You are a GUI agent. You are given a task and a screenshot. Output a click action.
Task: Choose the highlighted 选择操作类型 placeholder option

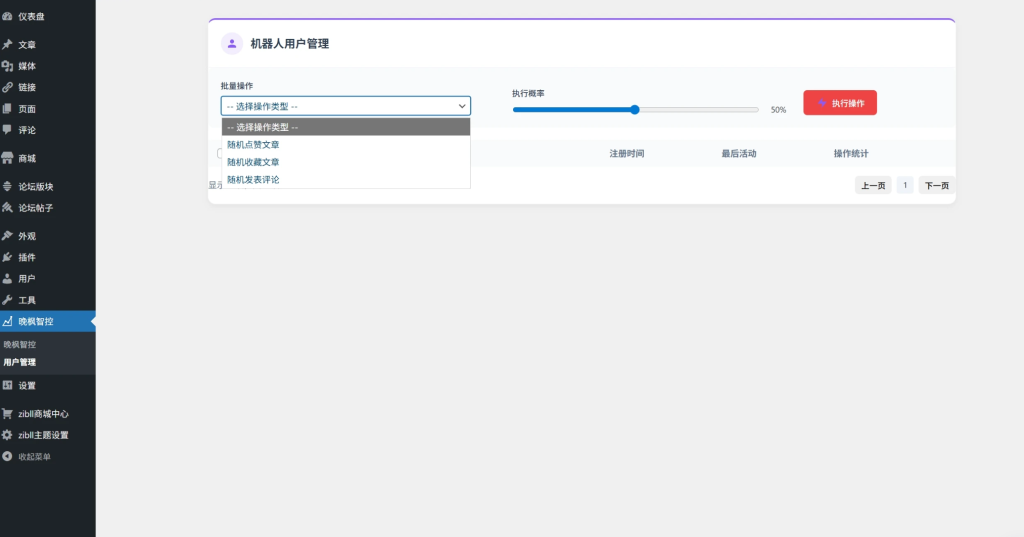coord(346,127)
